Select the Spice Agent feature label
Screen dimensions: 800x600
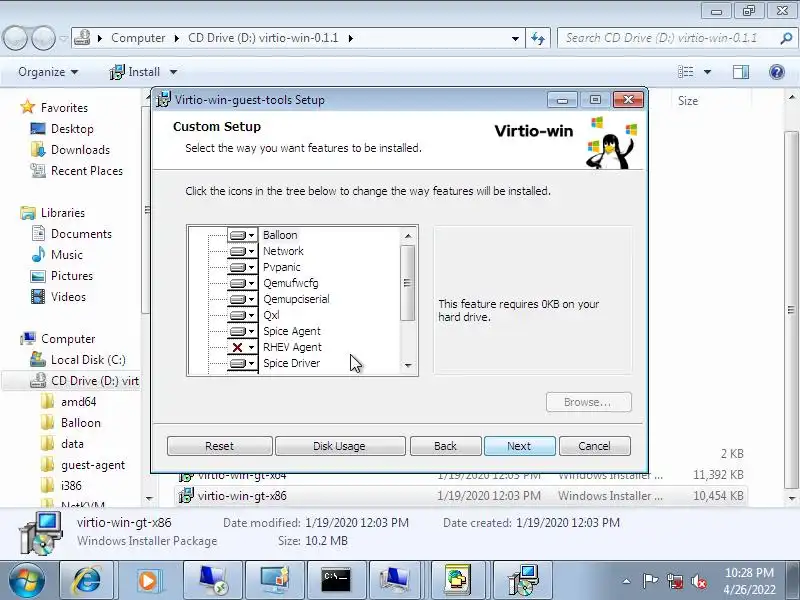(x=292, y=331)
